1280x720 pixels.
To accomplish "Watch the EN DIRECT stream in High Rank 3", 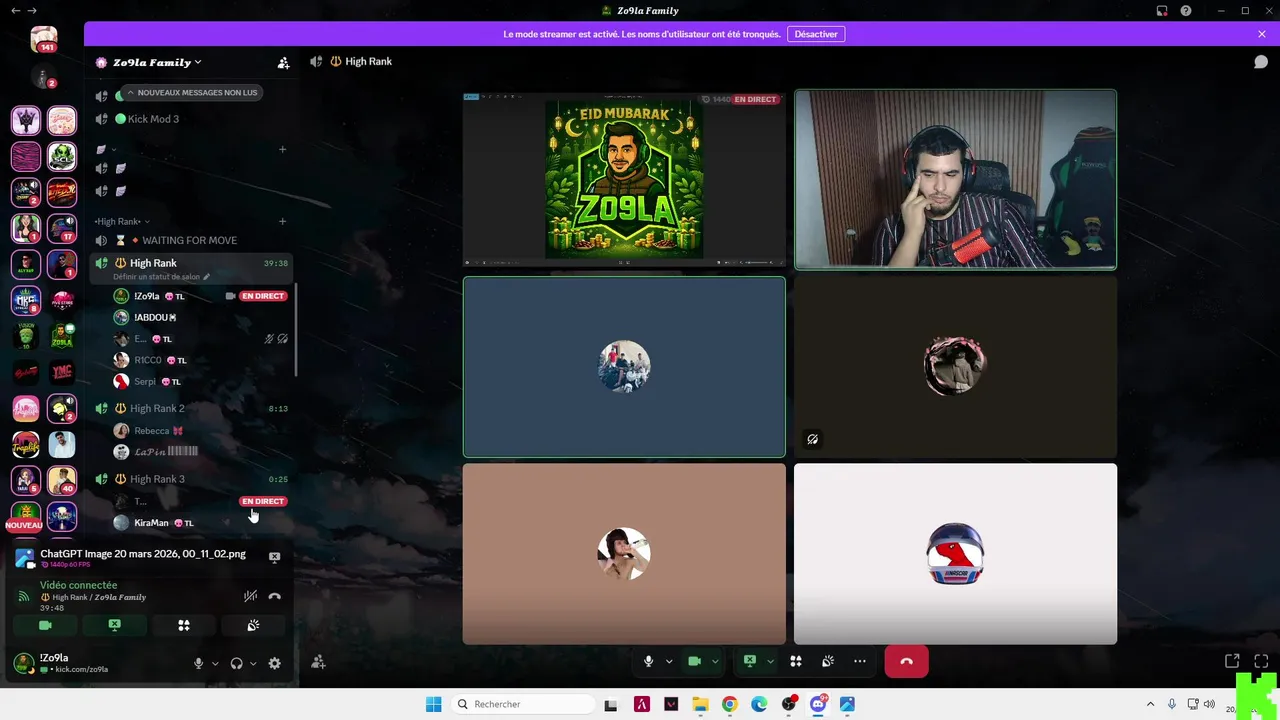I will [x=263, y=501].
